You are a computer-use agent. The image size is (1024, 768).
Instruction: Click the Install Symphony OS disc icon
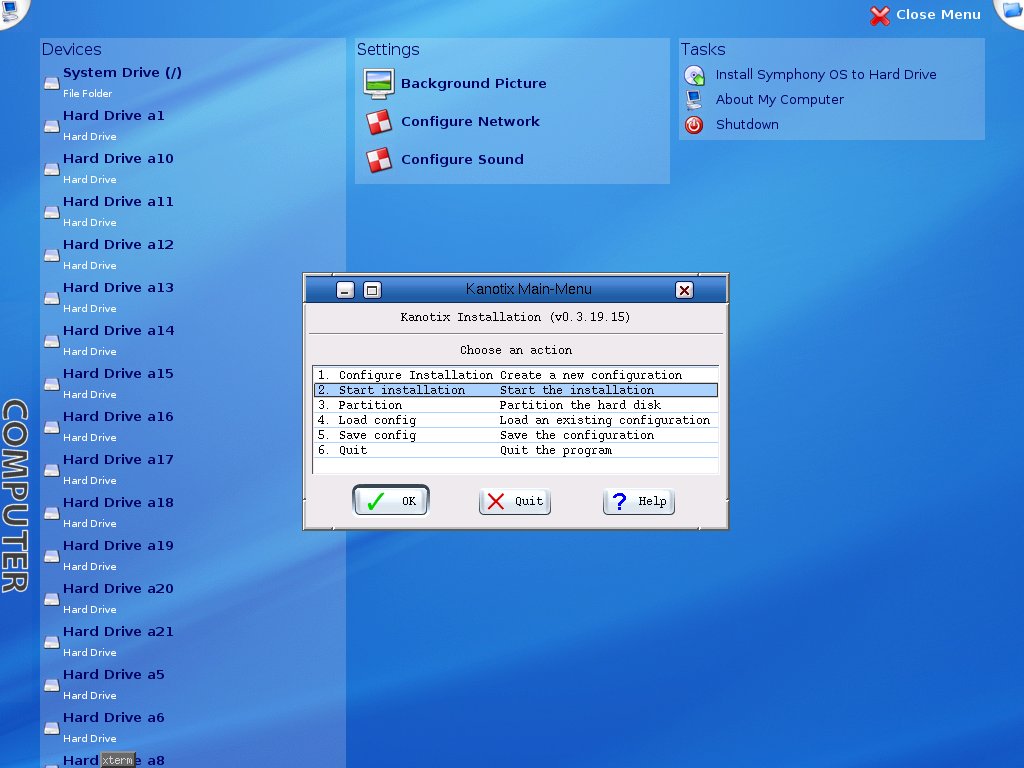[694, 75]
